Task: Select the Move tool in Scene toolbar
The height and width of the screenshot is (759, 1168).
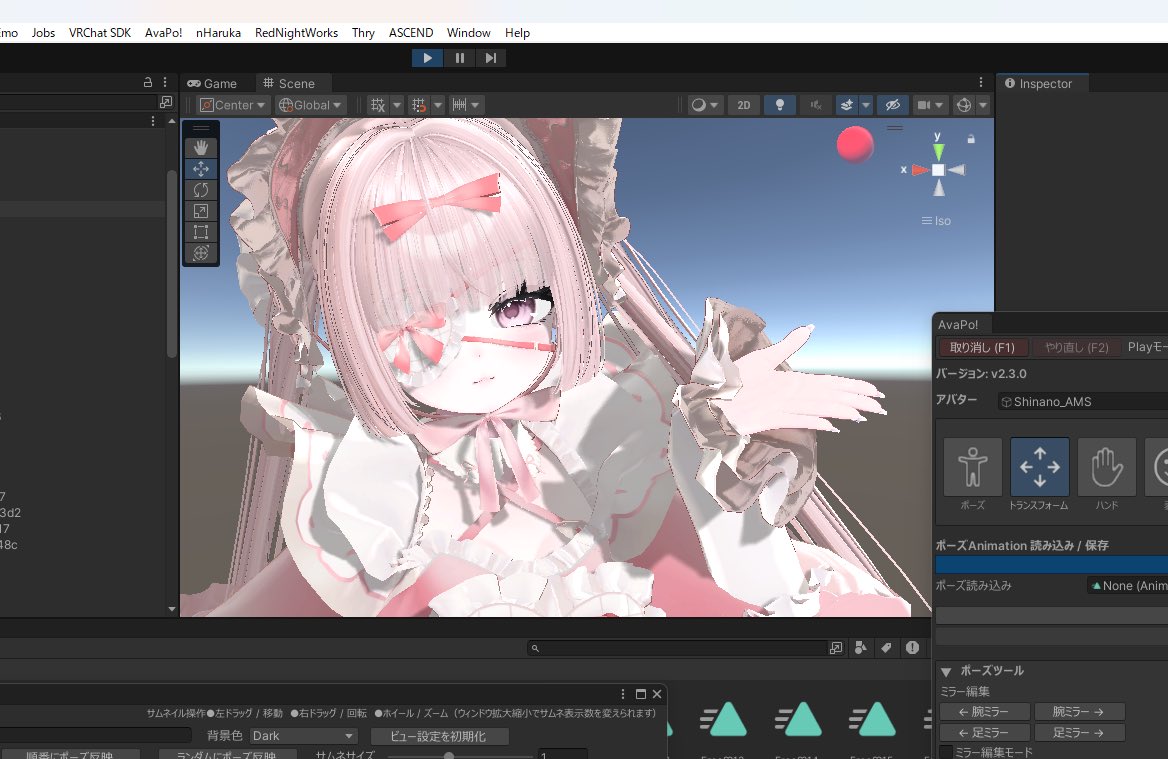Action: tap(201, 169)
